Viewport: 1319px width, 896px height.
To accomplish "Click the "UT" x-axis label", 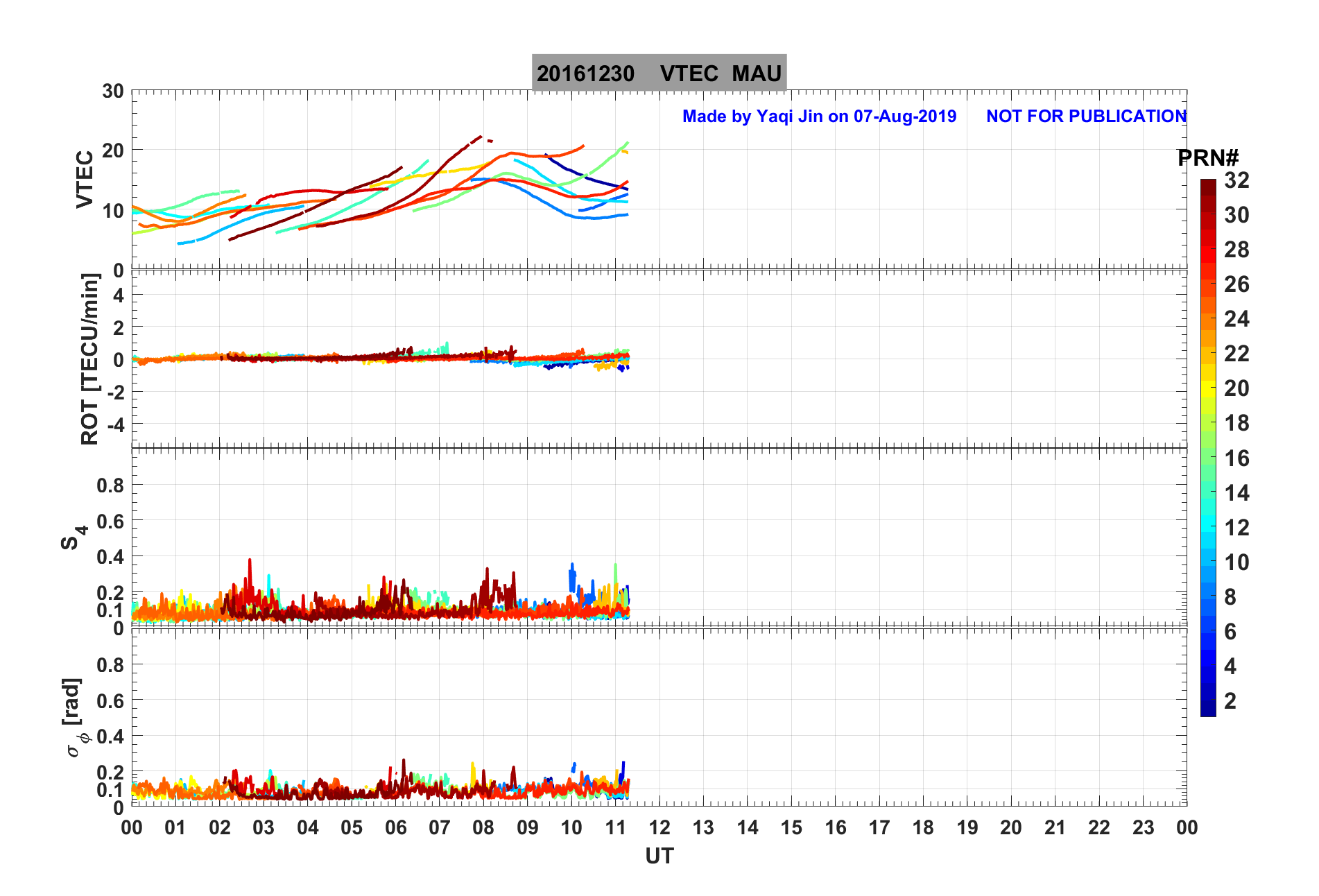I will [x=659, y=856].
